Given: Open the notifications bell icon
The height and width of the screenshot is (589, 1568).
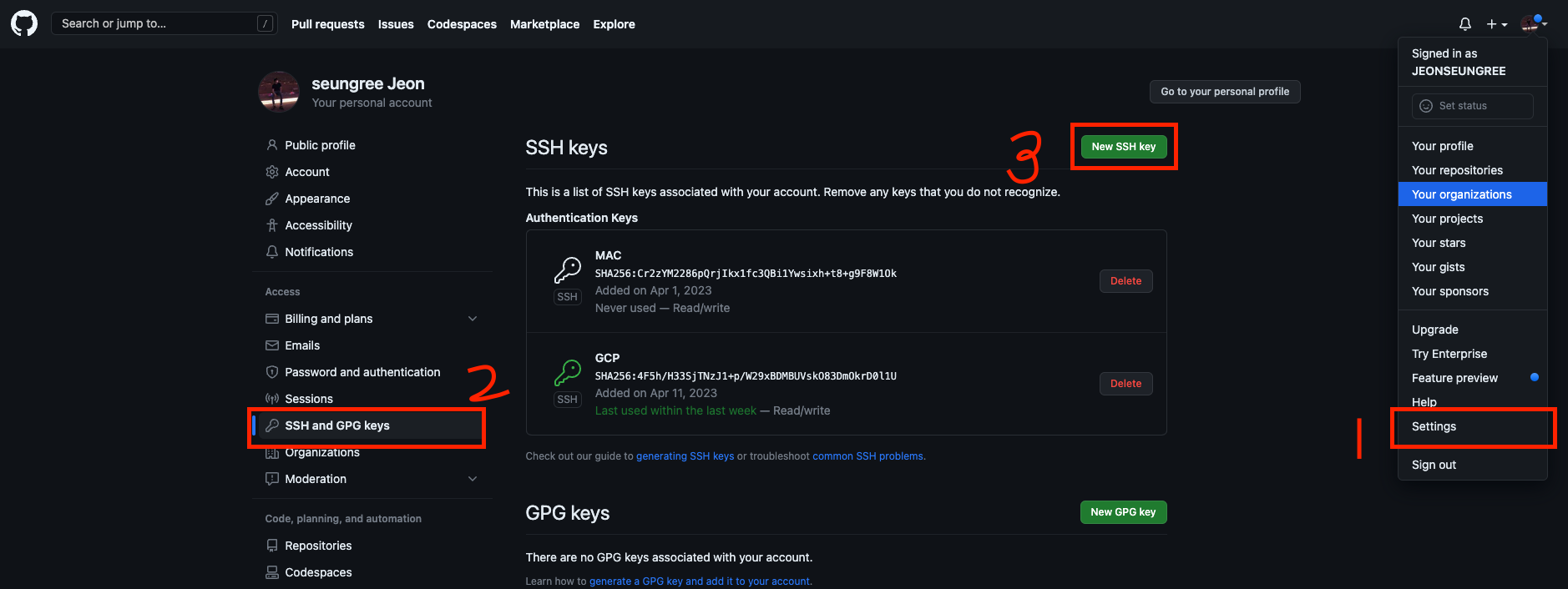Looking at the screenshot, I should click(x=1464, y=24).
